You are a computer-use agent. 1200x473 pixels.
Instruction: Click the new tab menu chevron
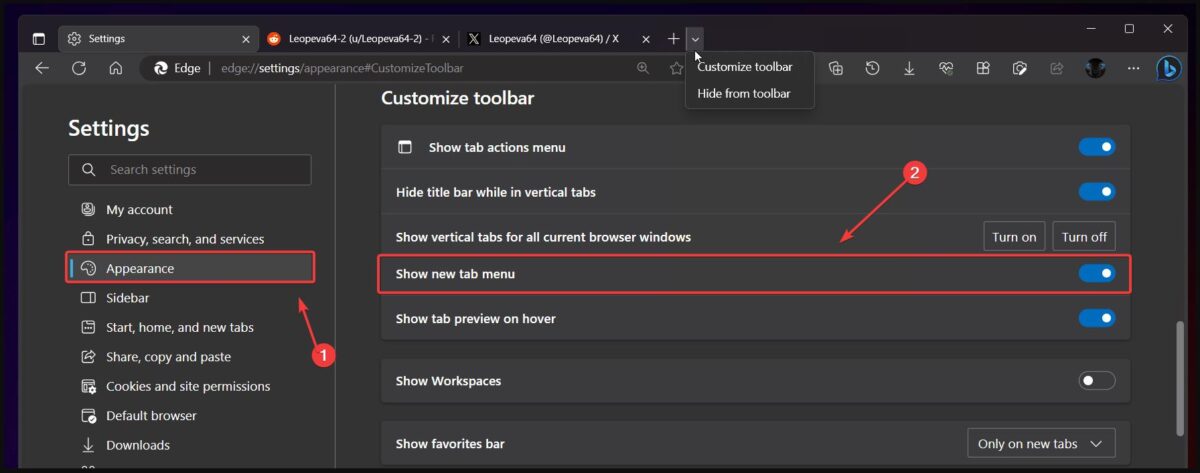coord(696,39)
